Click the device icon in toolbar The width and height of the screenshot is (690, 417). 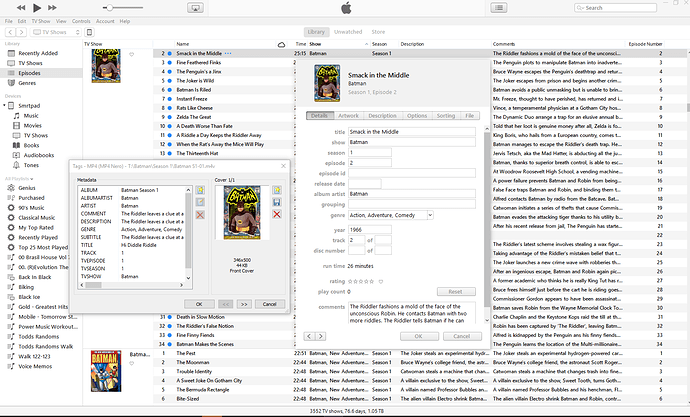tap(89, 32)
